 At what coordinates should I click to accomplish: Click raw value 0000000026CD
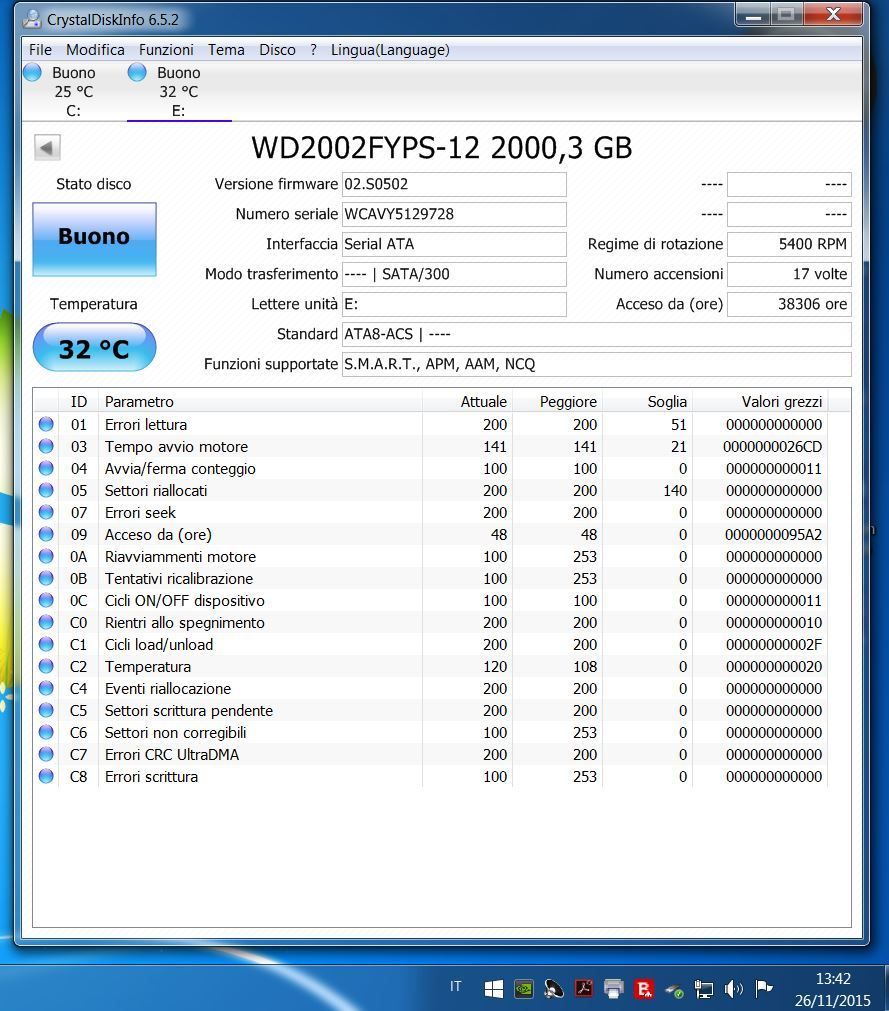[772, 447]
